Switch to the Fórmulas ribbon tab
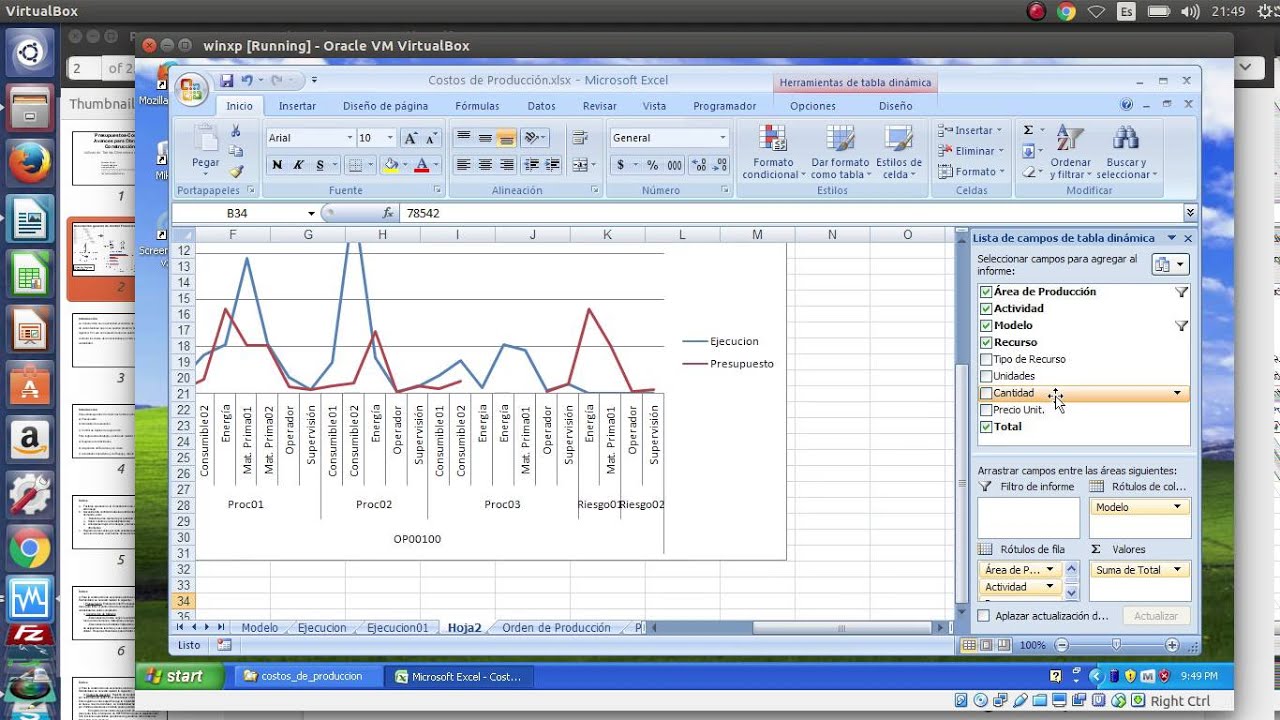Viewport: 1280px width, 720px height. tap(477, 106)
